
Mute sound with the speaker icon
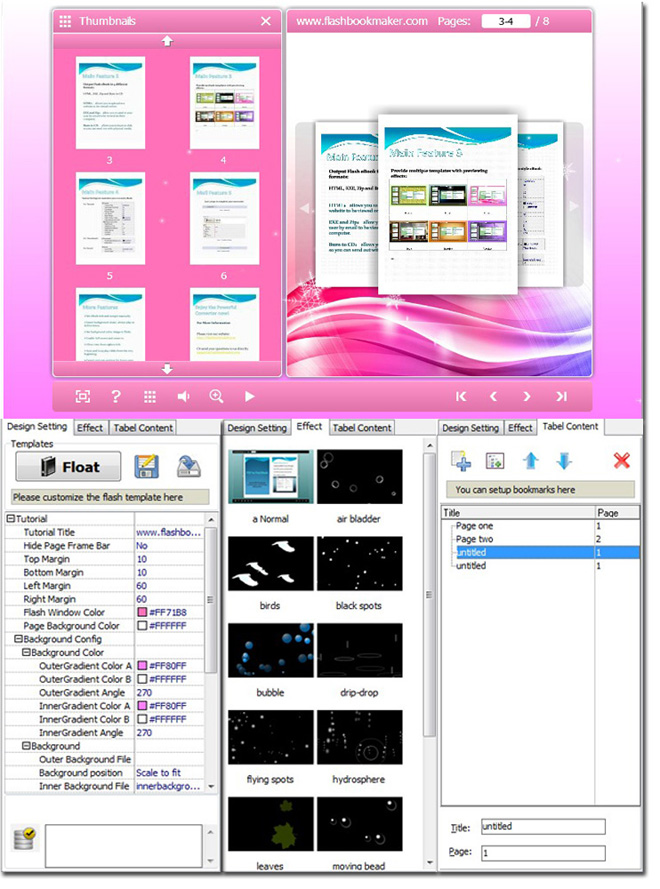coord(183,396)
